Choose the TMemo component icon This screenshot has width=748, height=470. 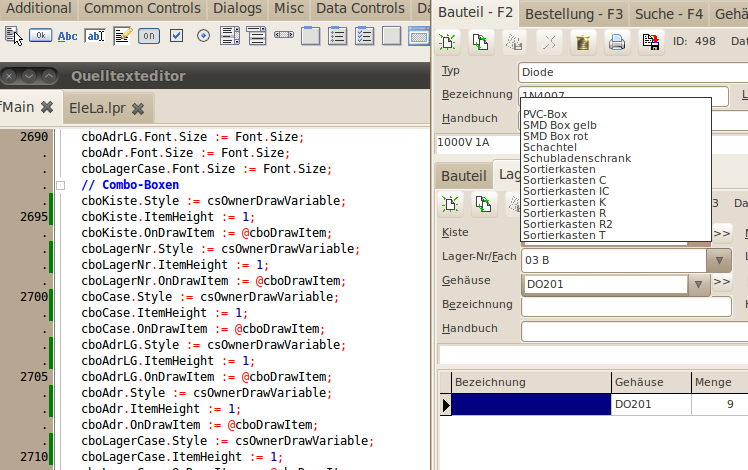122,36
